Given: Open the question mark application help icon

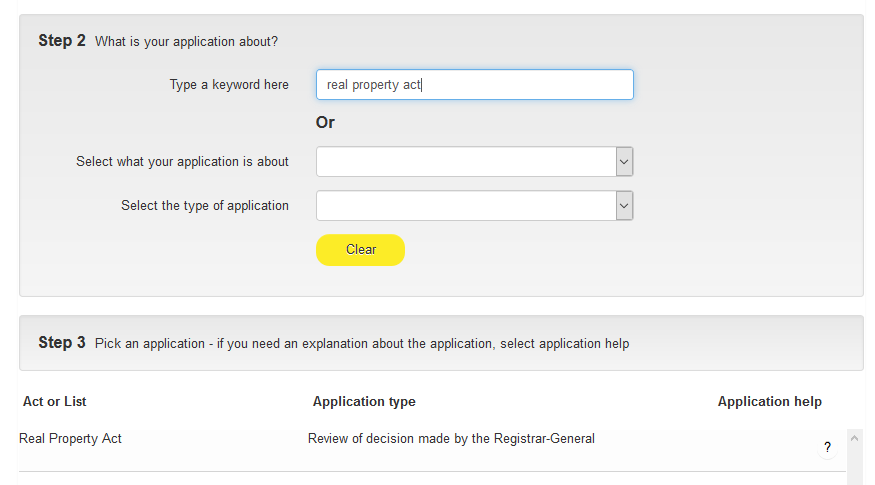Looking at the screenshot, I should (827, 448).
